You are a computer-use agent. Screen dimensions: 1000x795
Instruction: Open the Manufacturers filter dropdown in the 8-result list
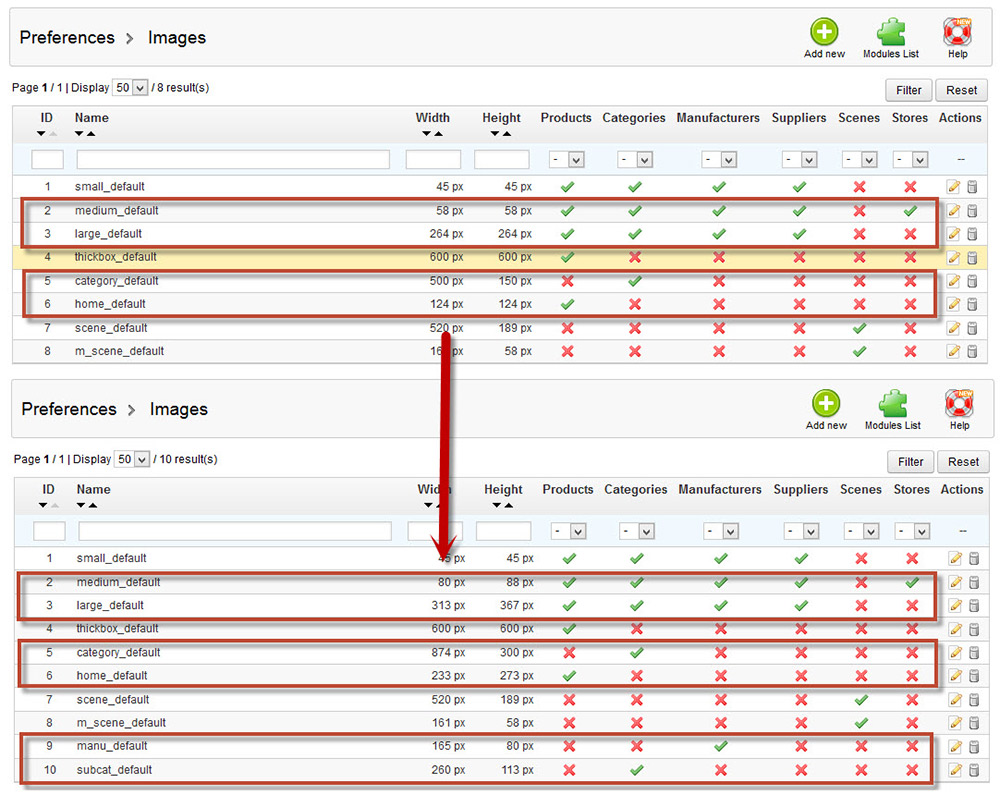pos(719,159)
